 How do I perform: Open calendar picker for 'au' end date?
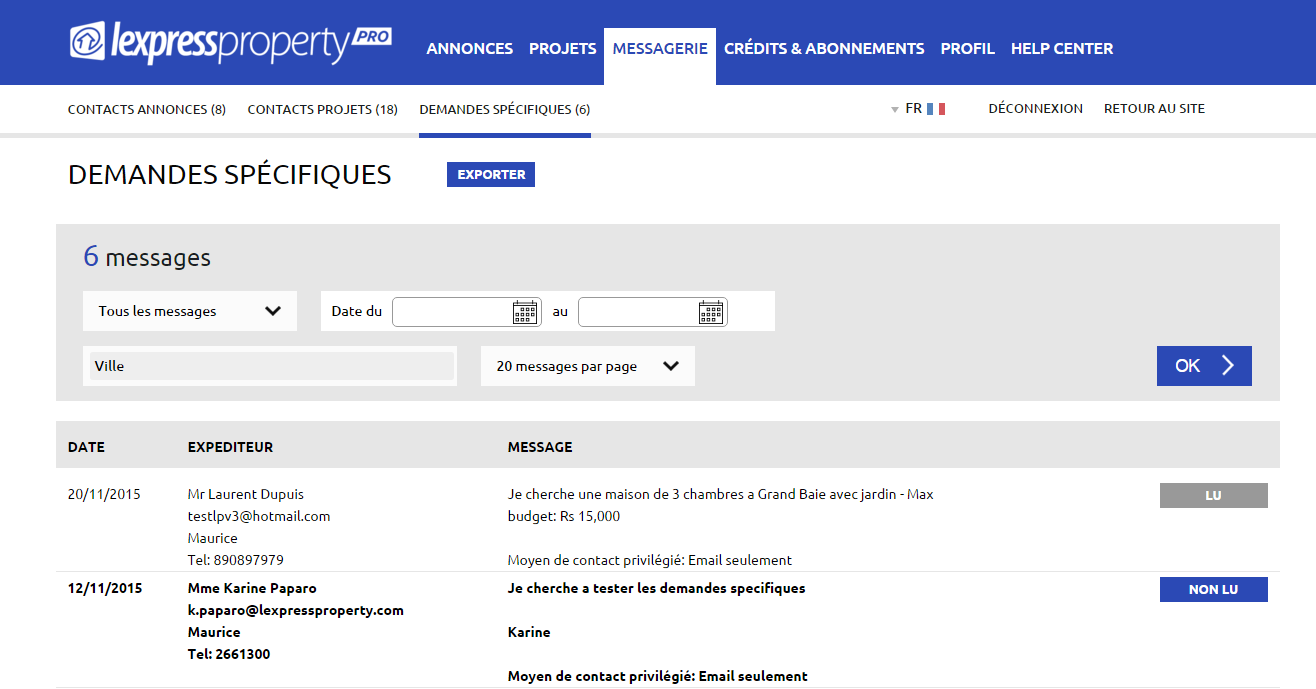[711, 312]
